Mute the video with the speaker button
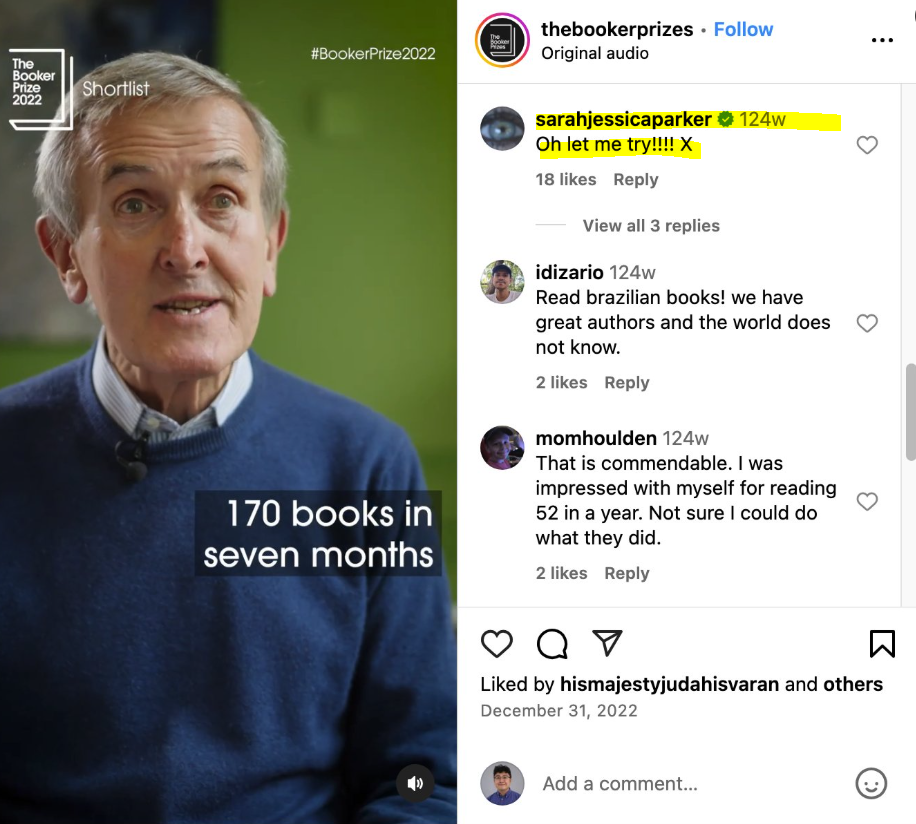 415,783
